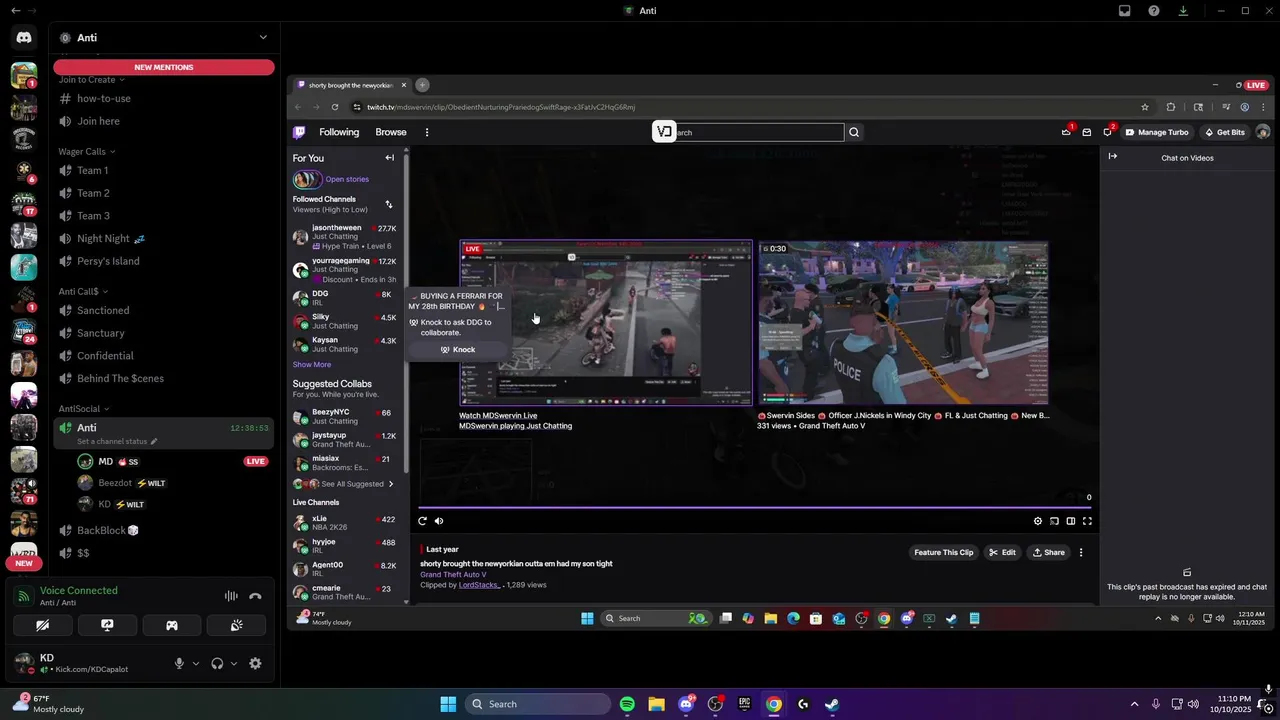Join the Sanctioned voice channel
Image resolution: width=1280 pixels, height=720 pixels.
click(x=164, y=310)
